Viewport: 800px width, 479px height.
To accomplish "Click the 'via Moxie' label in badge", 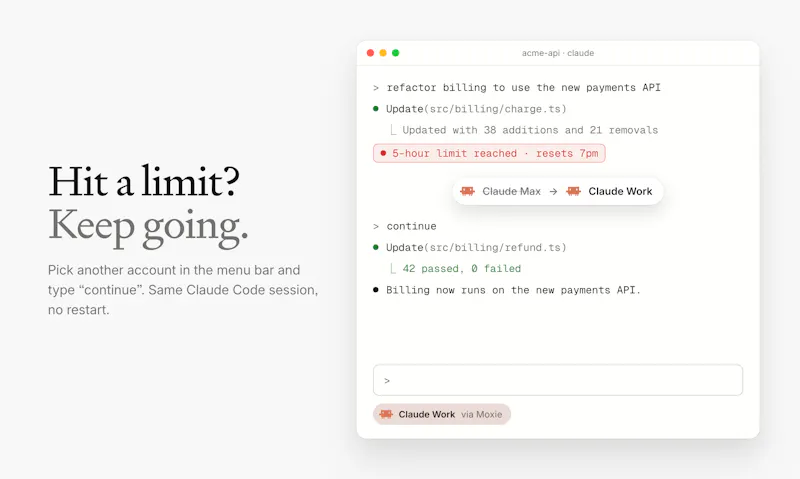I will click(x=482, y=414).
